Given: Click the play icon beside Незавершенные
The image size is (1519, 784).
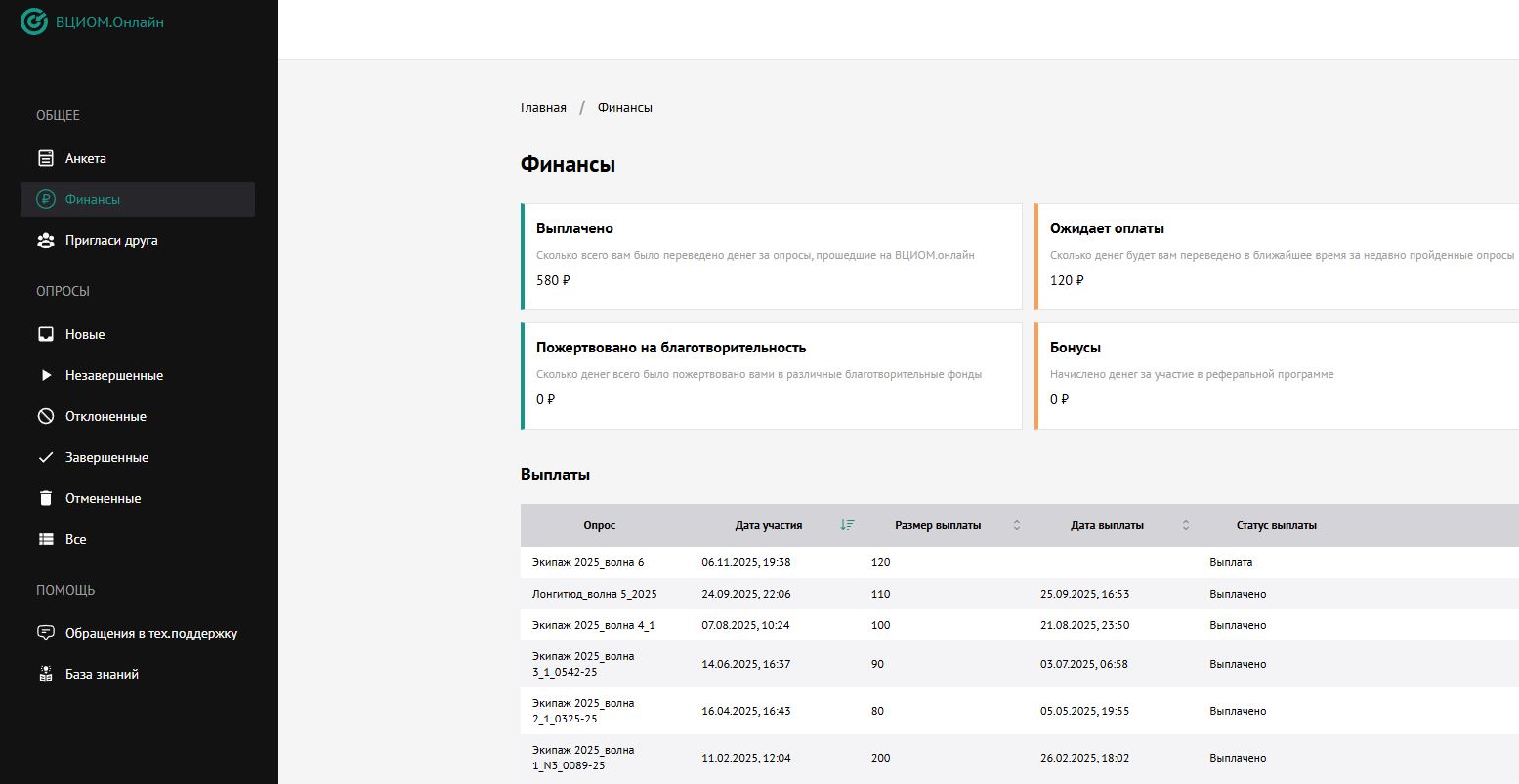Looking at the screenshot, I should pos(45,375).
